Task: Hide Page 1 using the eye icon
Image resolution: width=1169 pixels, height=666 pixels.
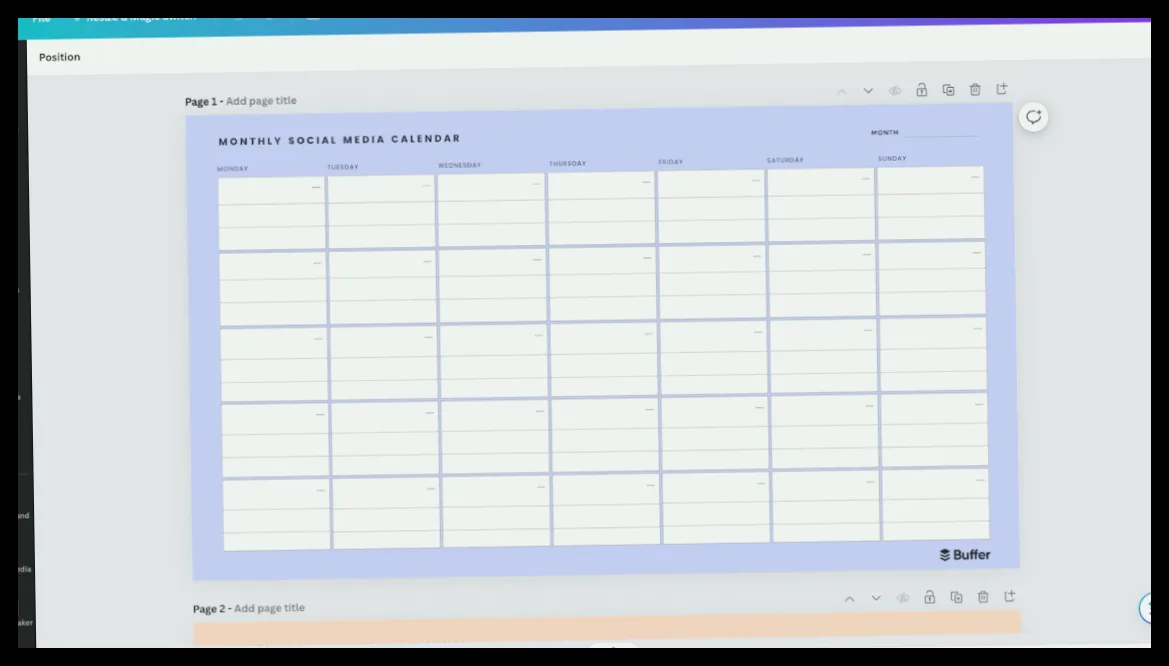Action: click(895, 91)
